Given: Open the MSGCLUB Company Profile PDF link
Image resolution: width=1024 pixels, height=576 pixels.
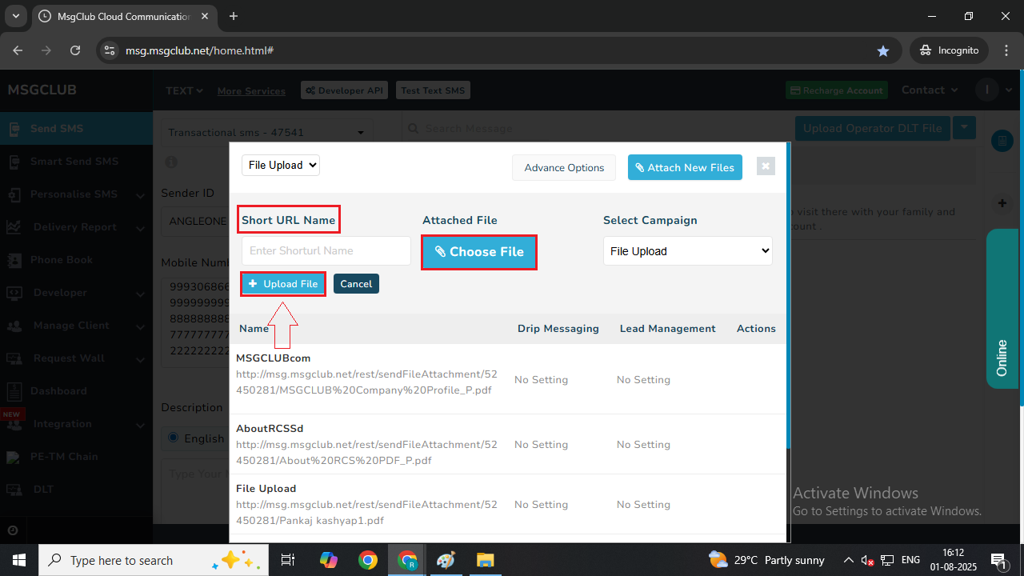Looking at the screenshot, I should click(x=366, y=383).
